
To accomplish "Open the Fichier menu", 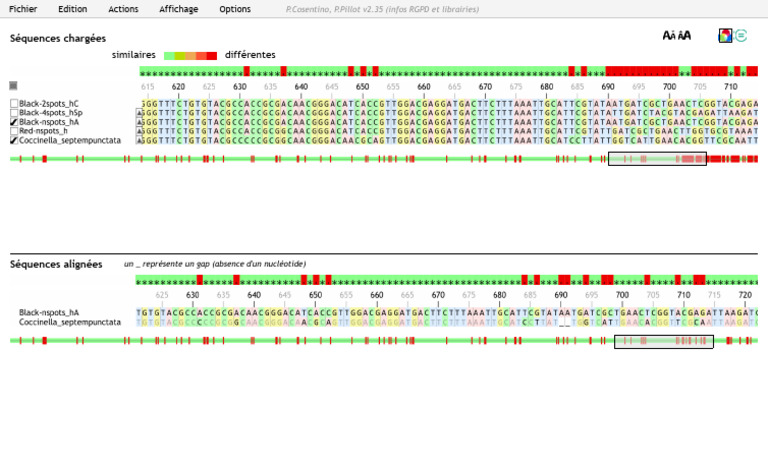I will 23,9.
